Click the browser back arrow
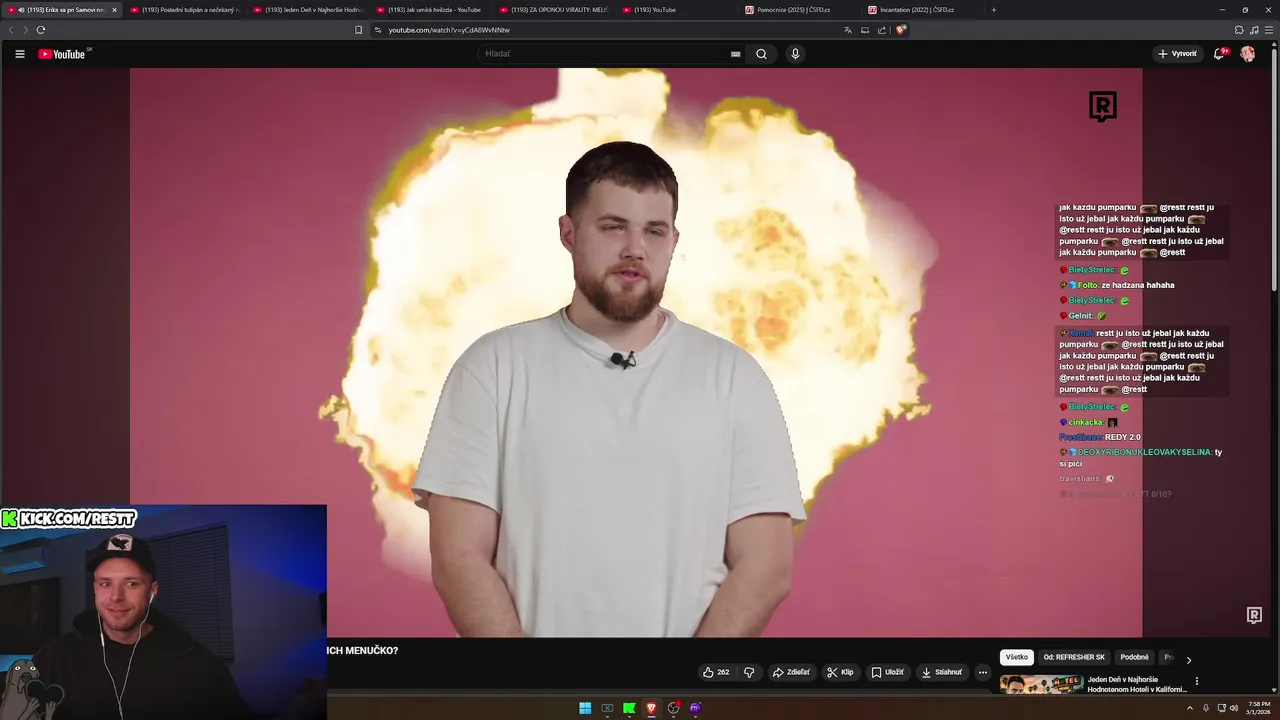Viewport: 1280px width, 720px height. 11,30
